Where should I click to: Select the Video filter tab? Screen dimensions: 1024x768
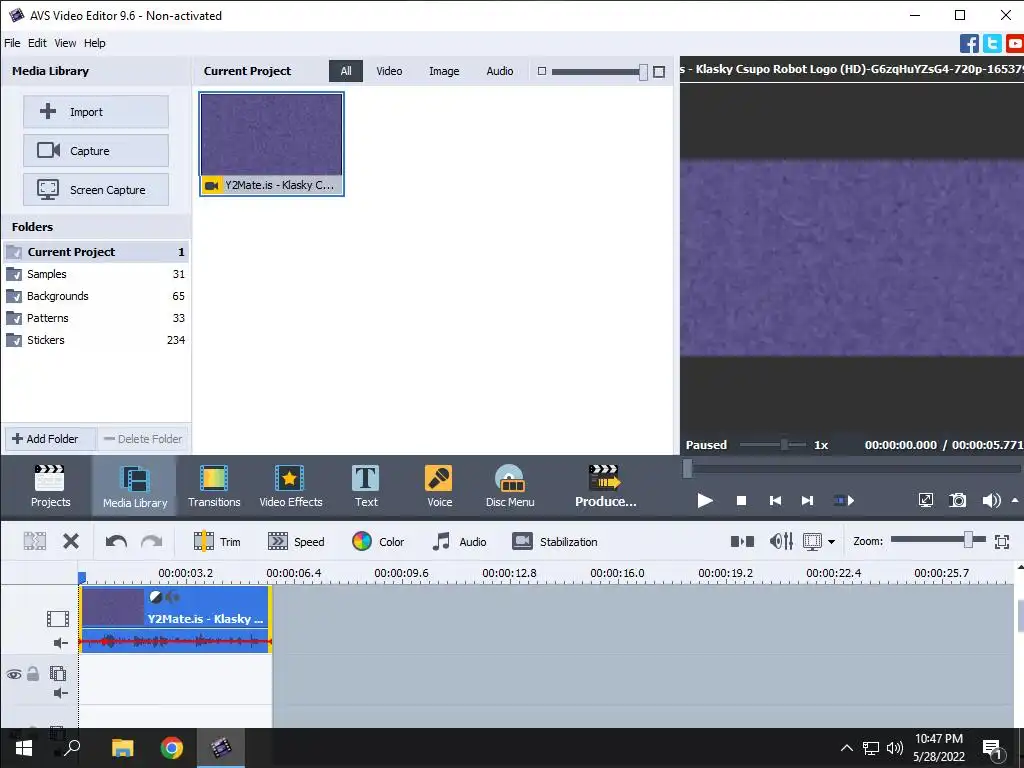click(389, 71)
